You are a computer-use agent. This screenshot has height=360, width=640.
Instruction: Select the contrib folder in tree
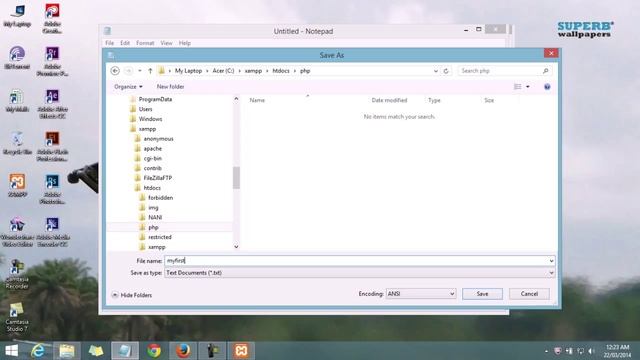click(153, 168)
